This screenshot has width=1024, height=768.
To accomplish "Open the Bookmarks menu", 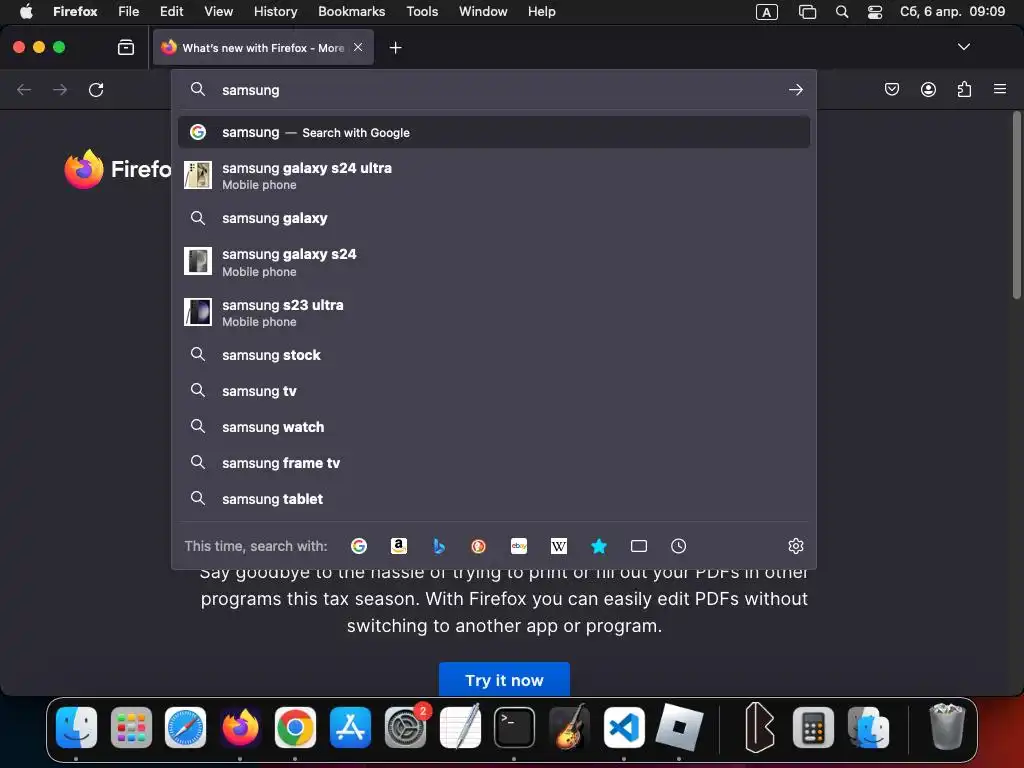I will 351,11.
